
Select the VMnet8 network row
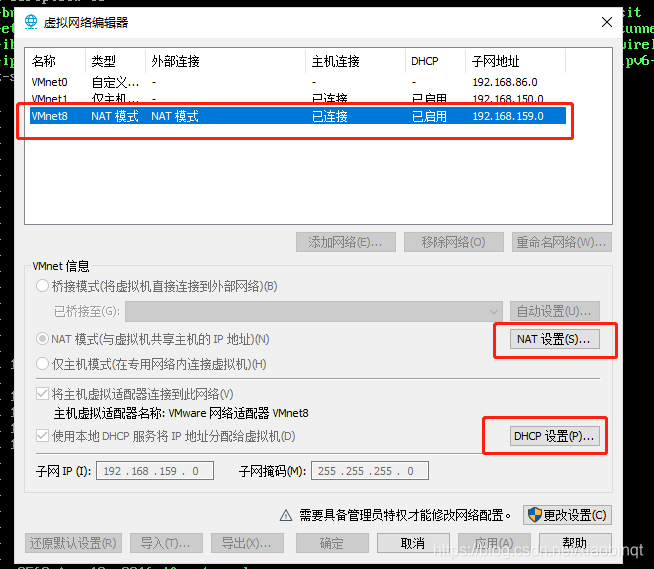pos(298,116)
